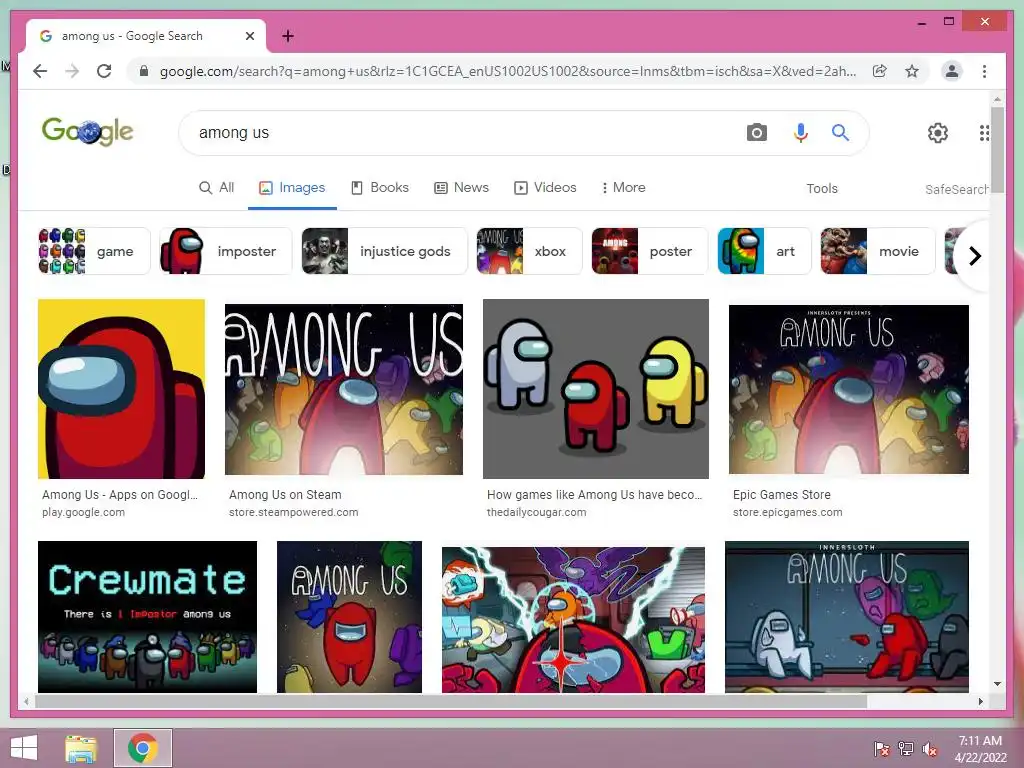Select the Images tab
The image size is (1024, 768).
[292, 188]
